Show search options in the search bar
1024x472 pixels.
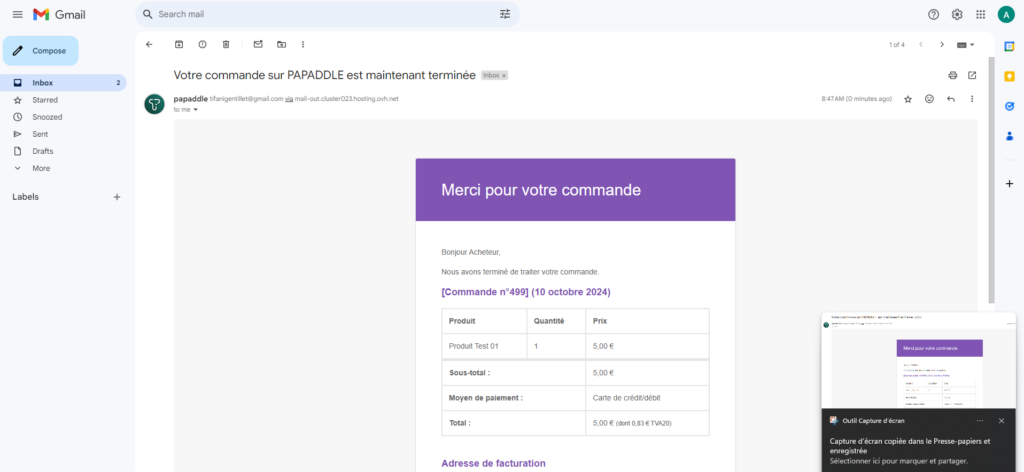[504, 14]
